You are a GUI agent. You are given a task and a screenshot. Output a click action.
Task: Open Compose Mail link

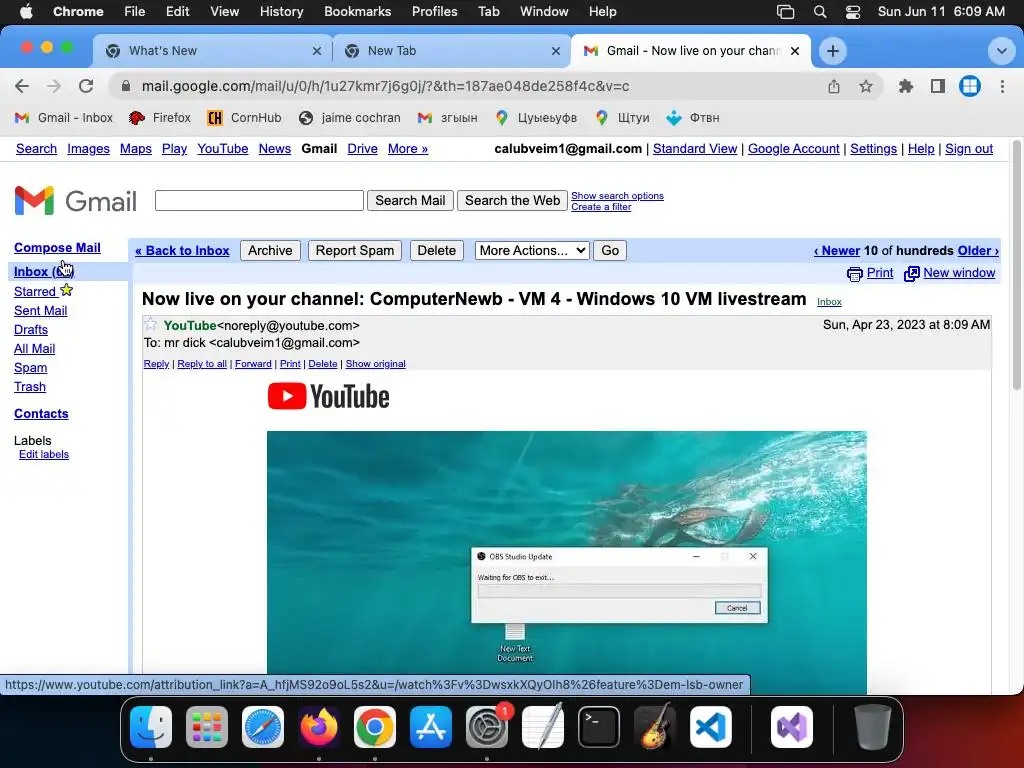click(57, 248)
